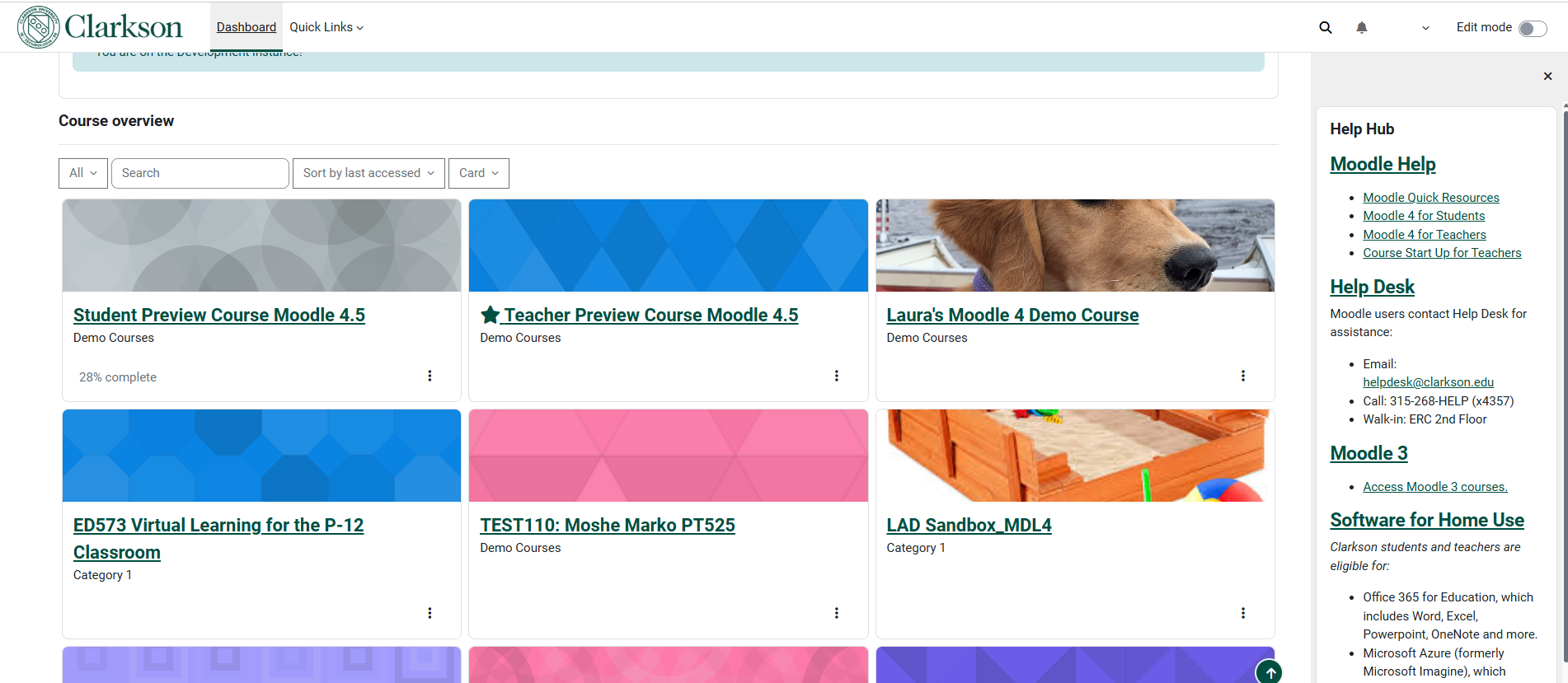Click Software for Home Use heading link
Image resolution: width=1568 pixels, height=683 pixels.
coord(1426,520)
